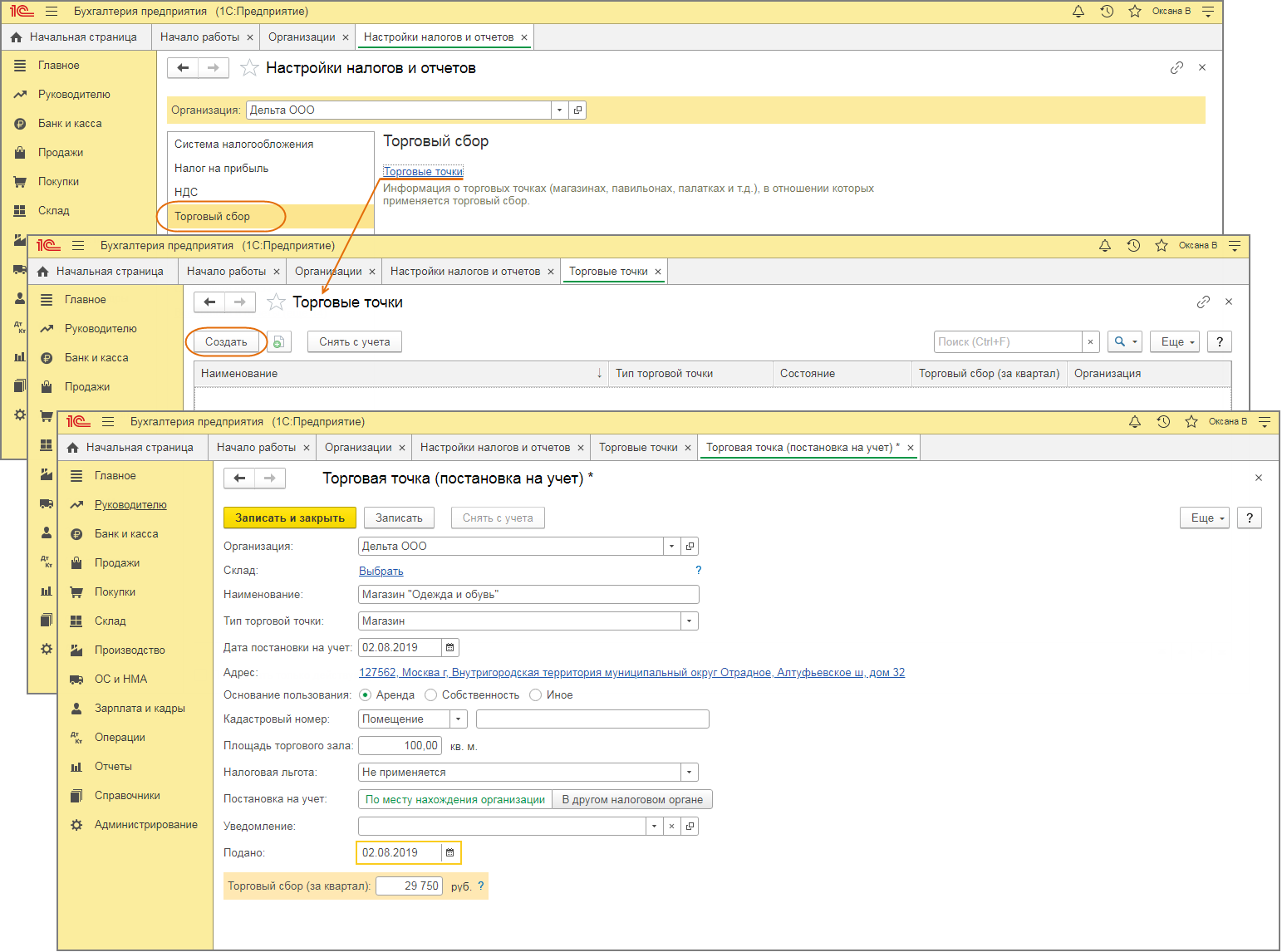Open Начальная страница tab in front window

coord(130,447)
